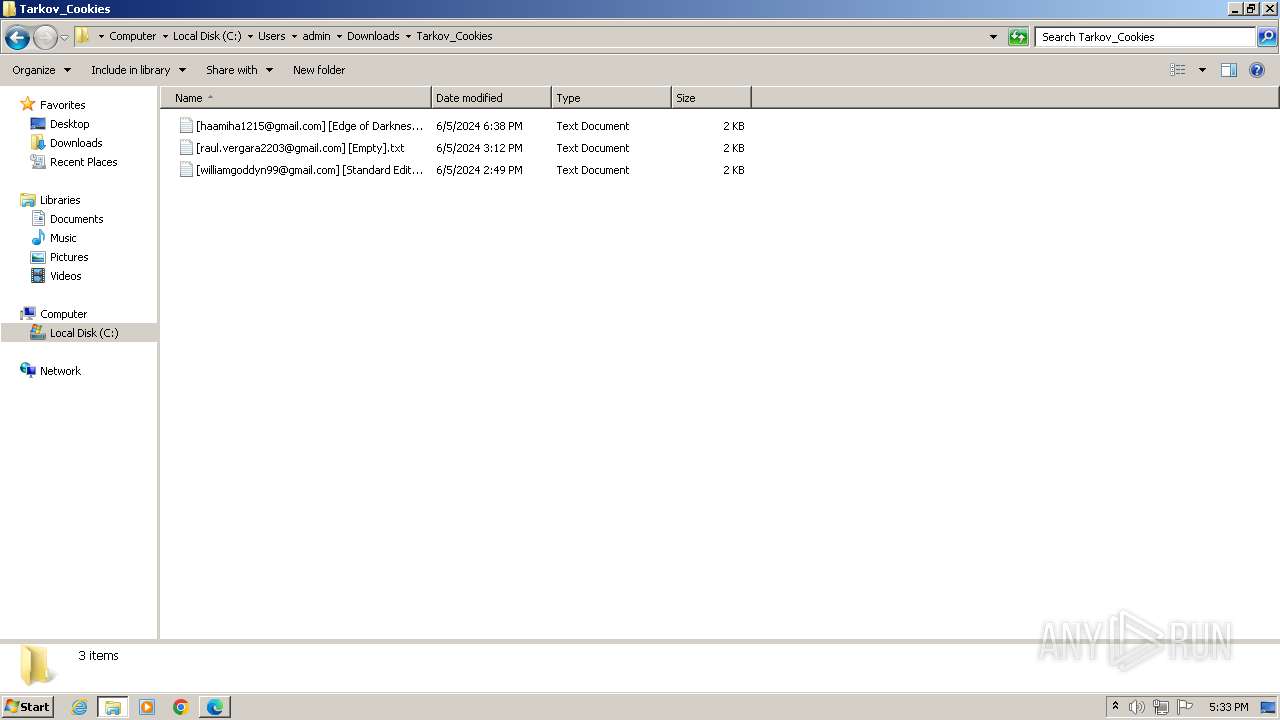Open the Music library
This screenshot has height=720, width=1280.
63,238
